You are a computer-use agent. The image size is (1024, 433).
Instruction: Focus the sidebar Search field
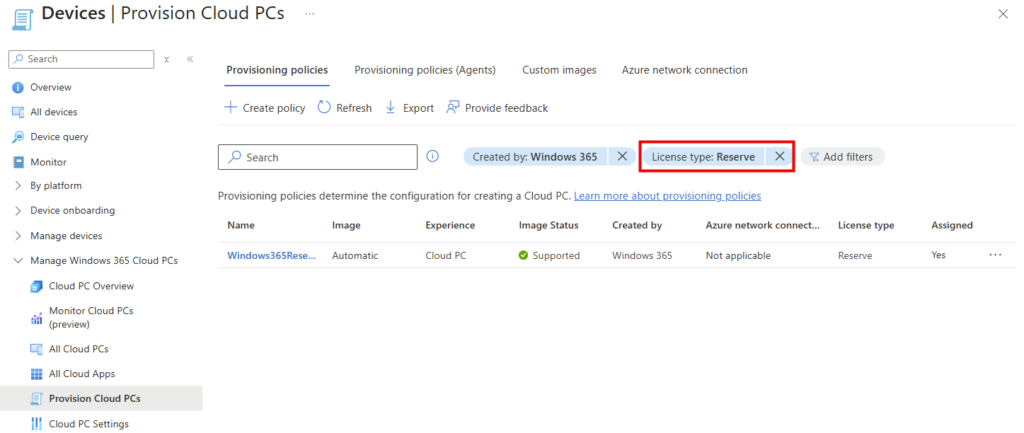82,59
